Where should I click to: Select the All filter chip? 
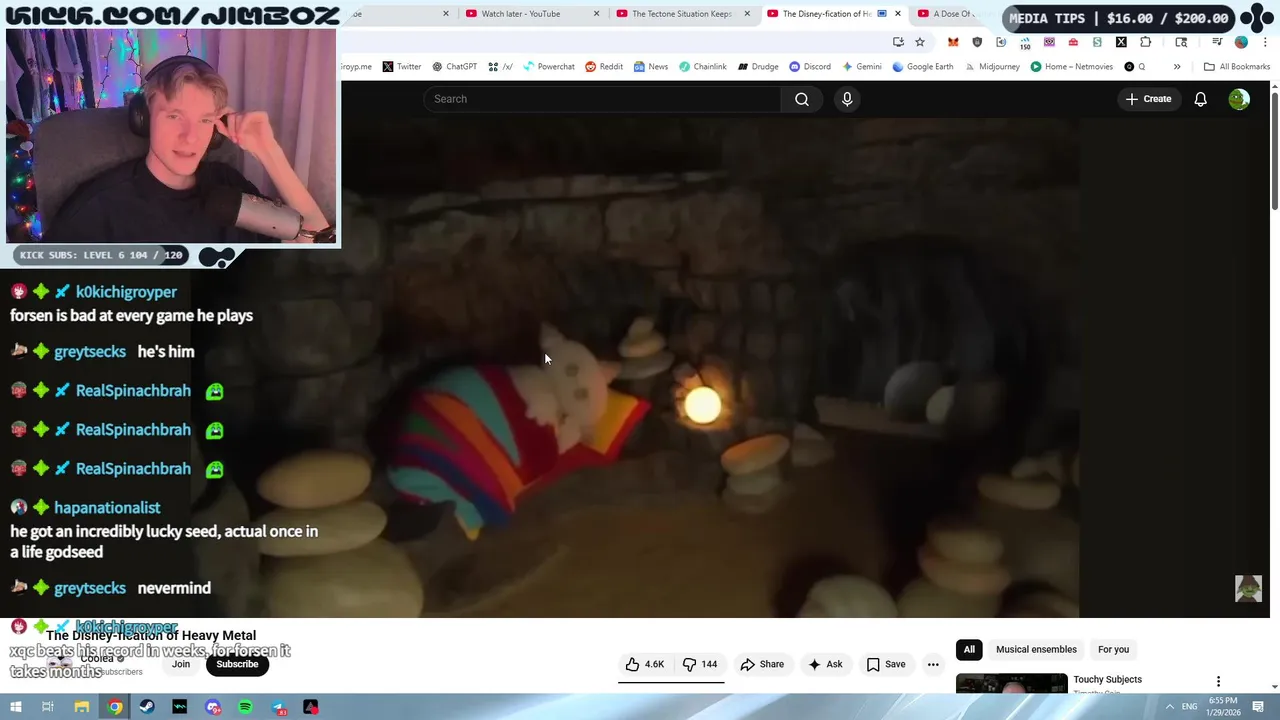coord(969,649)
